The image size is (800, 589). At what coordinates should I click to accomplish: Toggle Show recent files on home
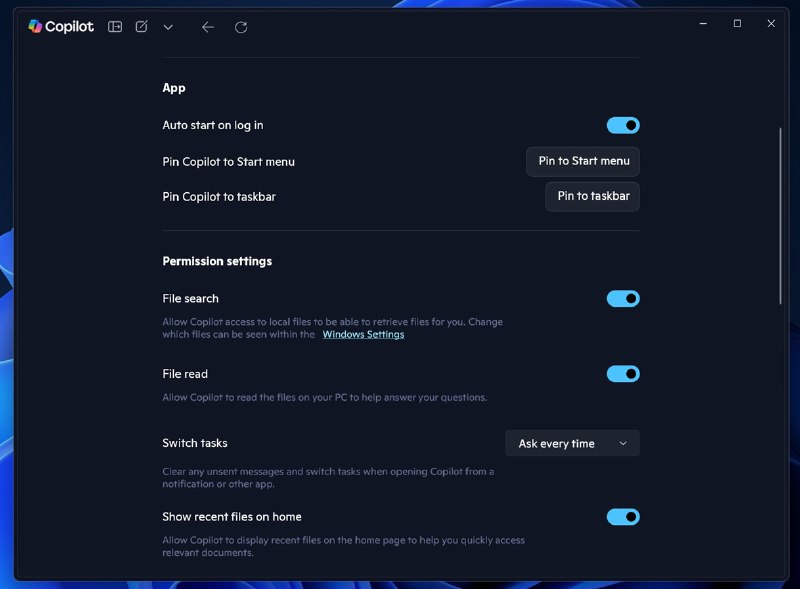[622, 516]
